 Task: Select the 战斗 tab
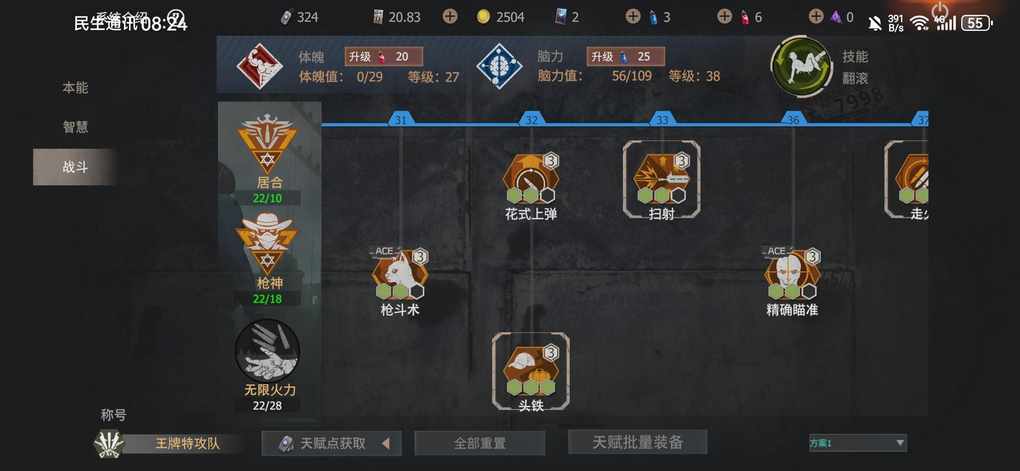75,167
